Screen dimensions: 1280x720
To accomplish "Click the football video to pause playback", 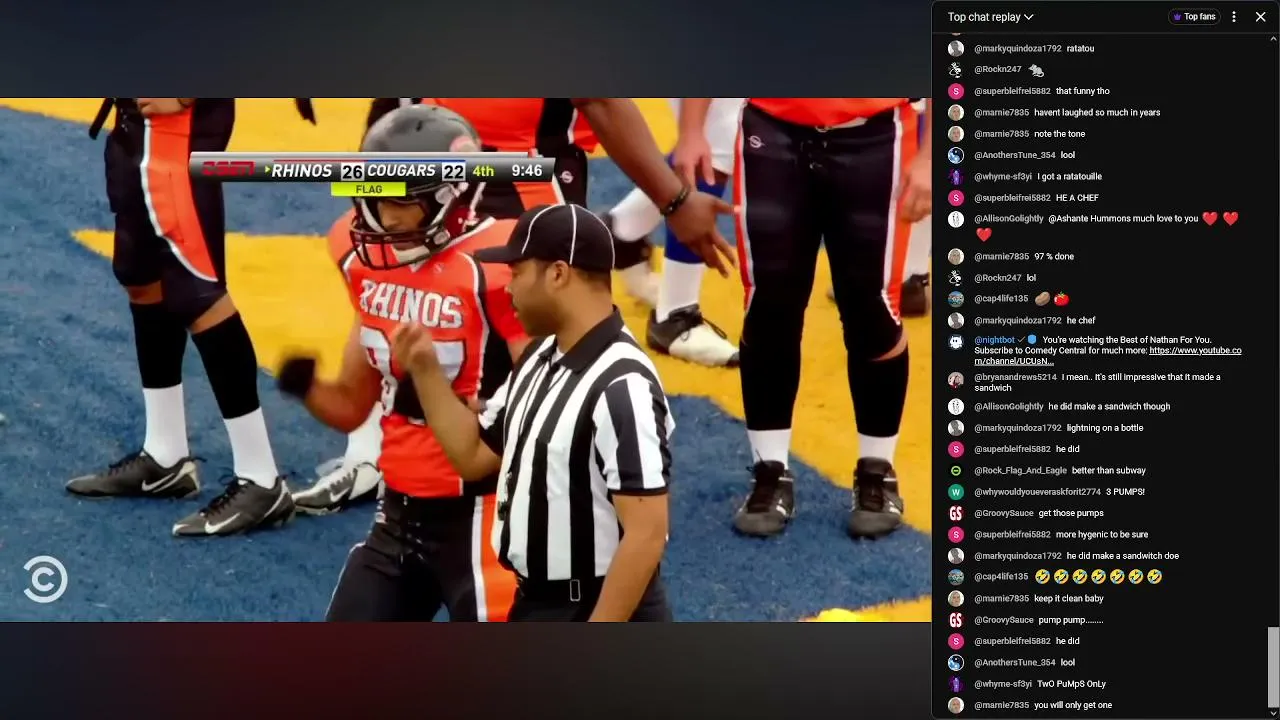I will 465,360.
